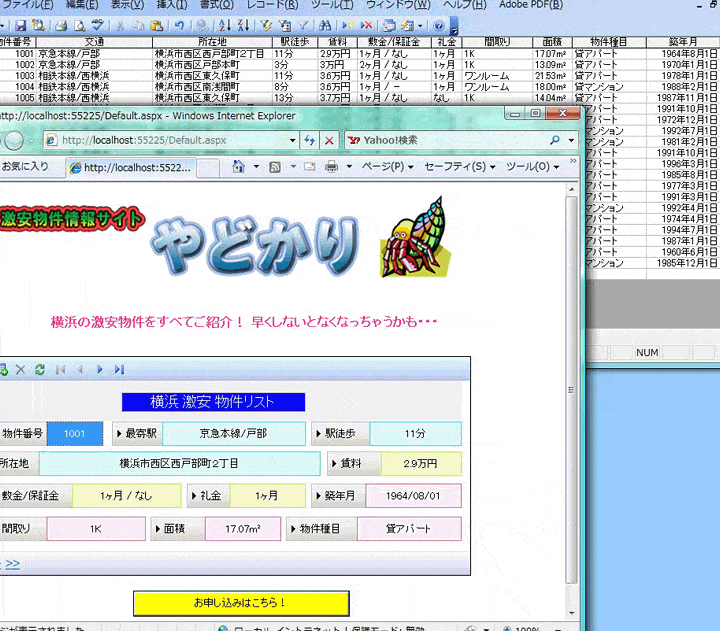Click the Database Window icon
This screenshot has width=720, height=631.
[389, 25]
